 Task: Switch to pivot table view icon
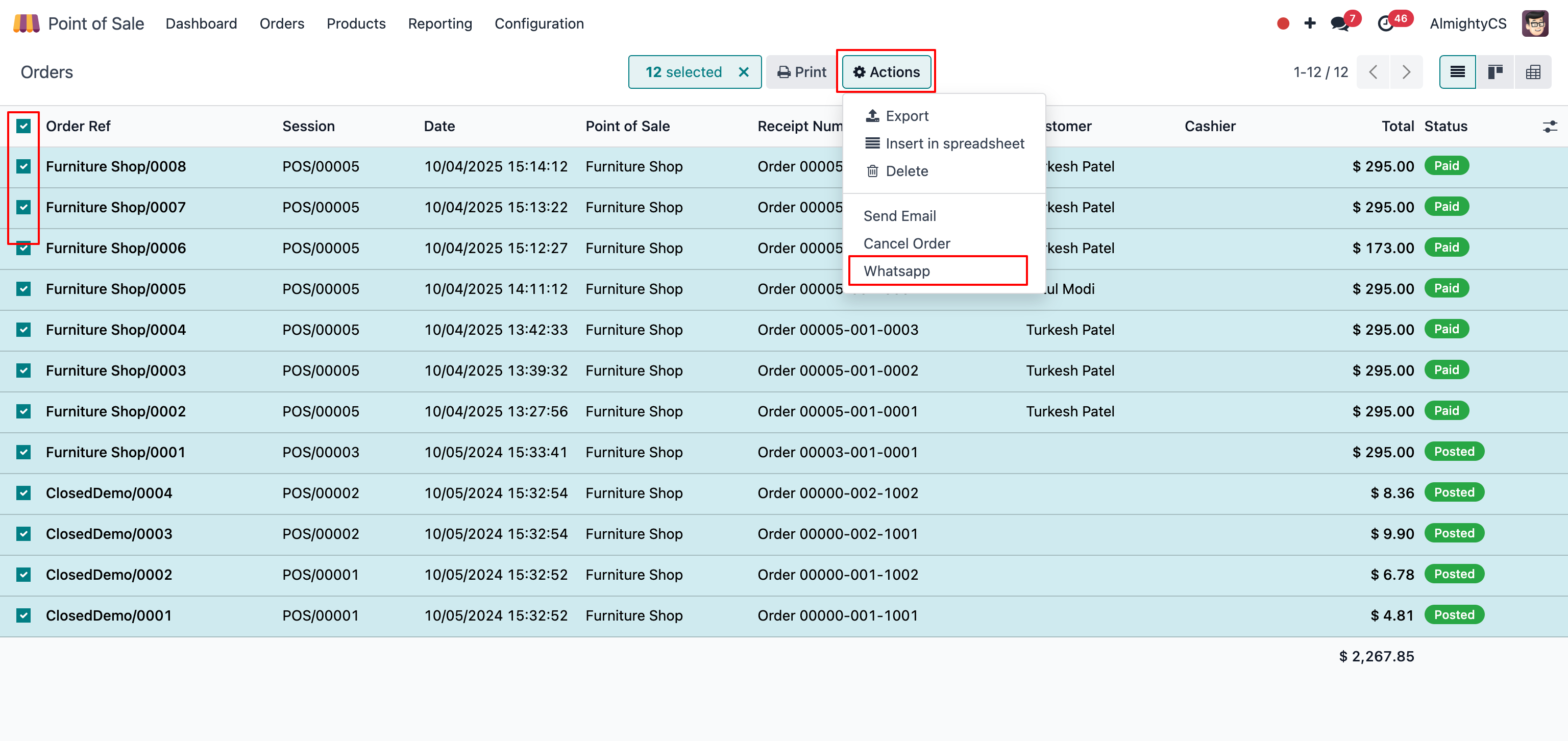[1533, 72]
